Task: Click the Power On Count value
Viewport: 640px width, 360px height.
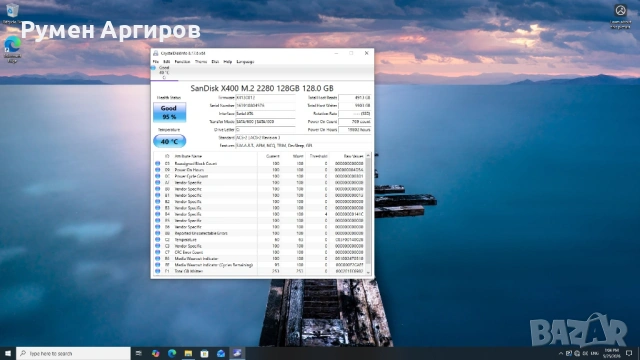Action: click(355, 122)
